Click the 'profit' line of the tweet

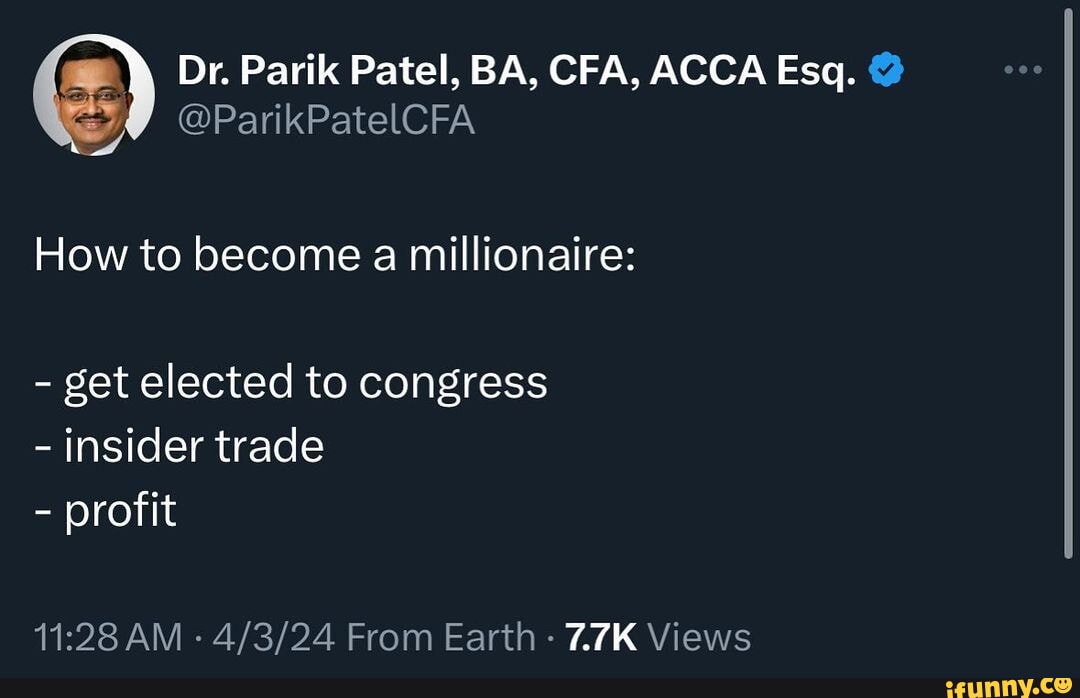pyautogui.click(x=120, y=510)
